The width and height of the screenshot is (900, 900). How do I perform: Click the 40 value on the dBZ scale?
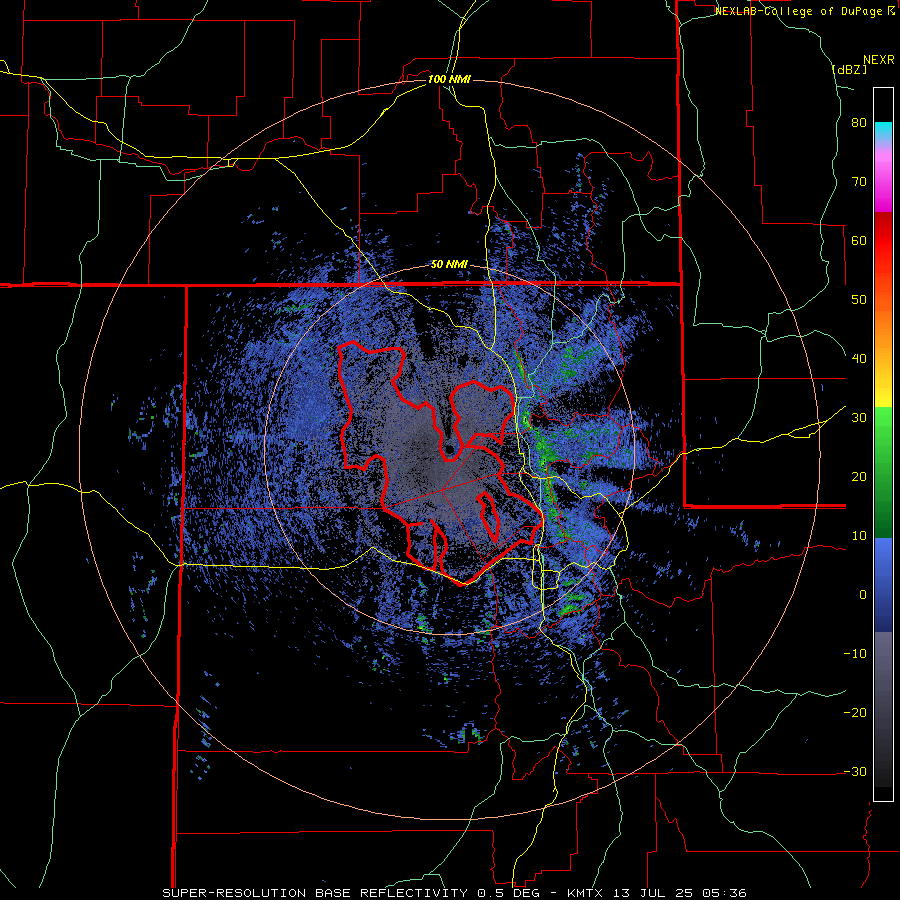click(x=859, y=359)
